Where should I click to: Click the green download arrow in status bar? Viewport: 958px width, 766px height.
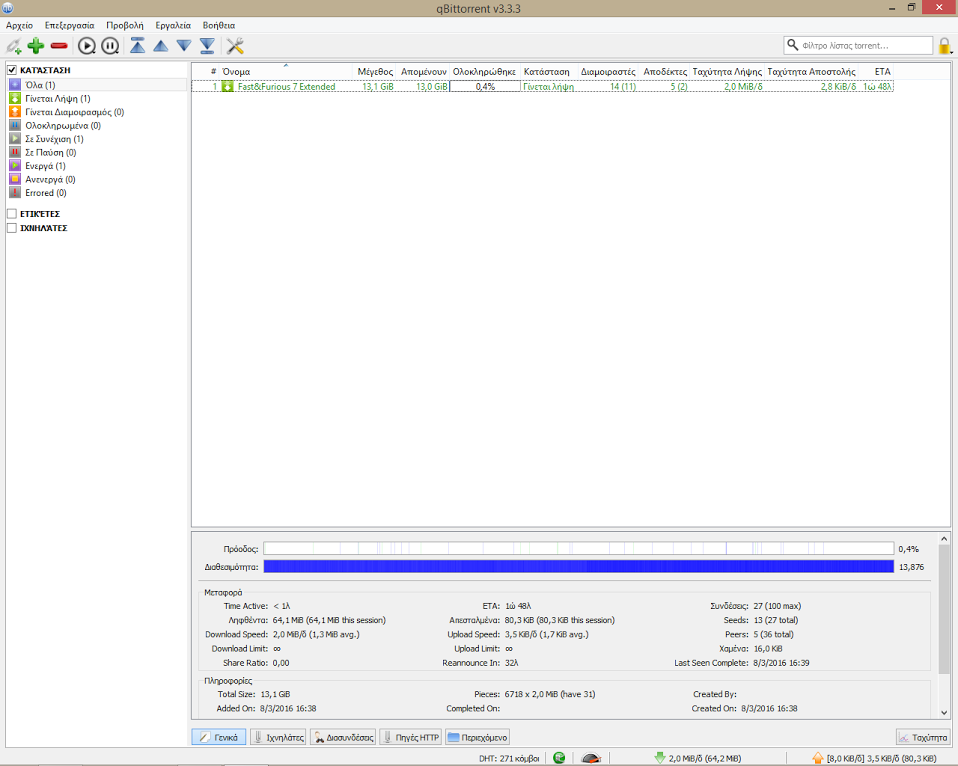pyautogui.click(x=659, y=758)
